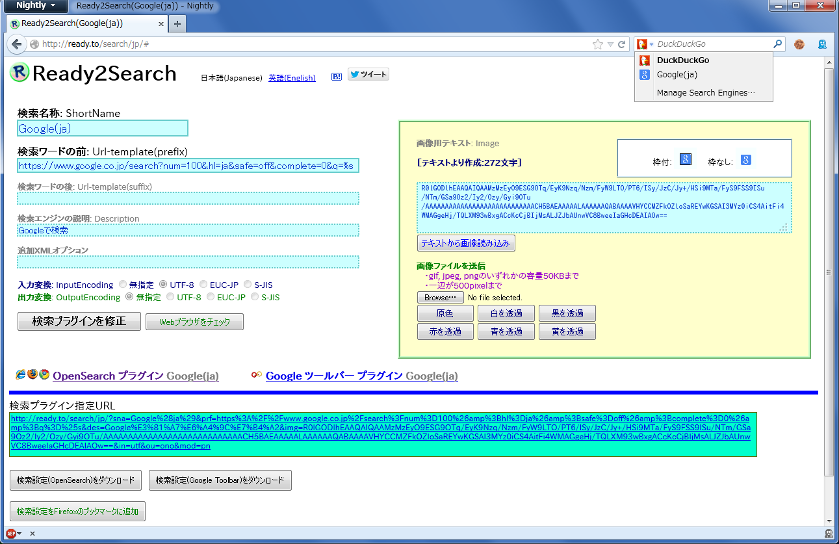
Task: Click 原色 original color button
Action: [x=445, y=313]
